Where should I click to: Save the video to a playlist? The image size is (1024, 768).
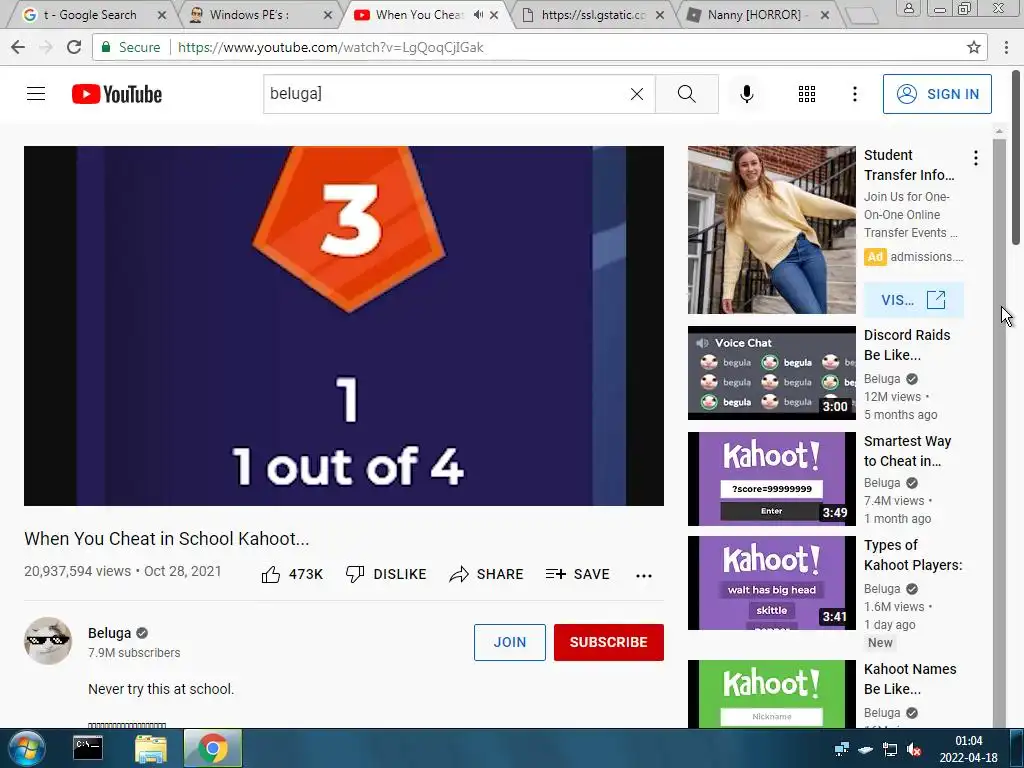coord(577,574)
